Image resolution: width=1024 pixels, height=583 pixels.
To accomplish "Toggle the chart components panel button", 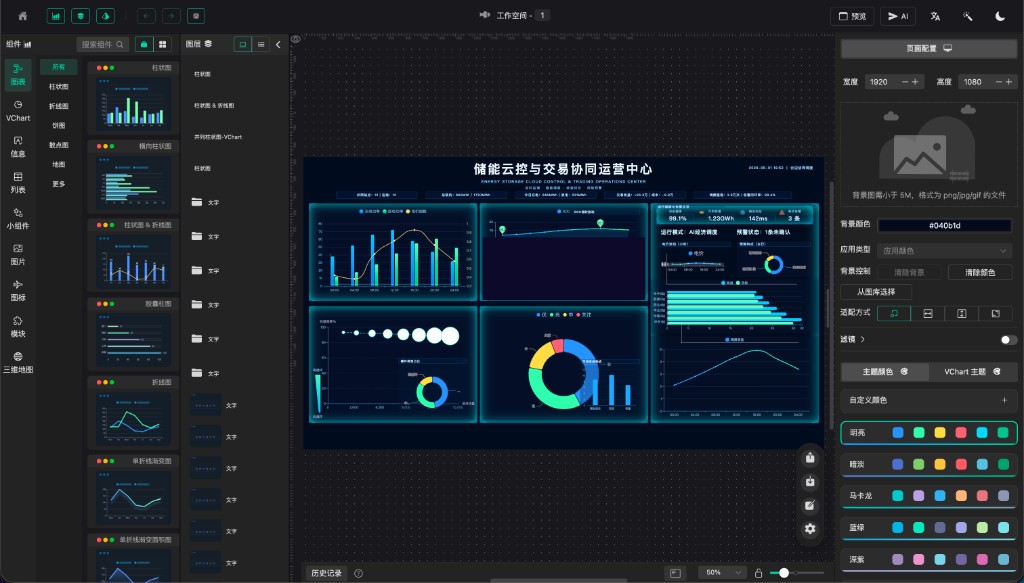I will [x=56, y=16].
